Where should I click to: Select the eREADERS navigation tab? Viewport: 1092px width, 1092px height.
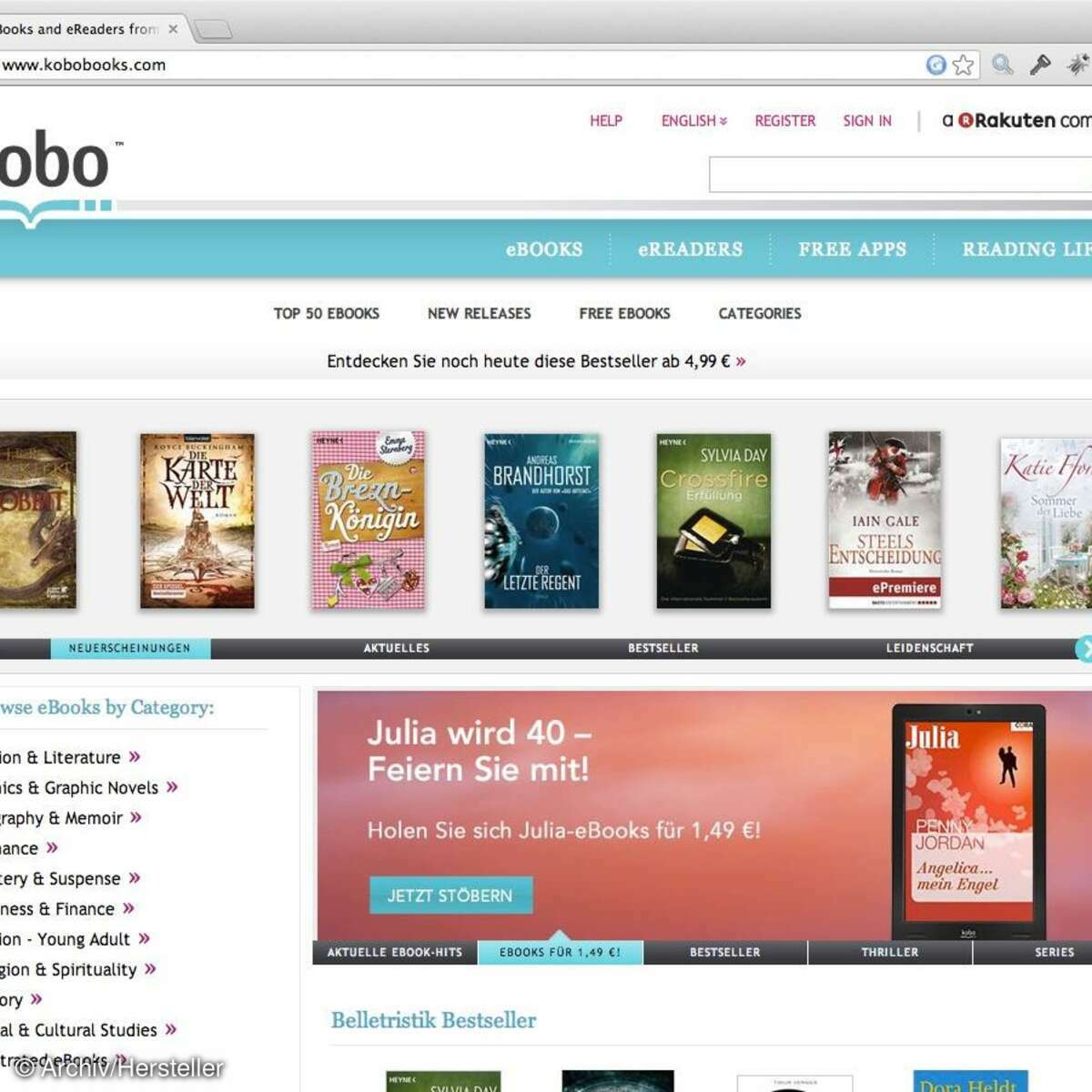pyautogui.click(x=690, y=249)
